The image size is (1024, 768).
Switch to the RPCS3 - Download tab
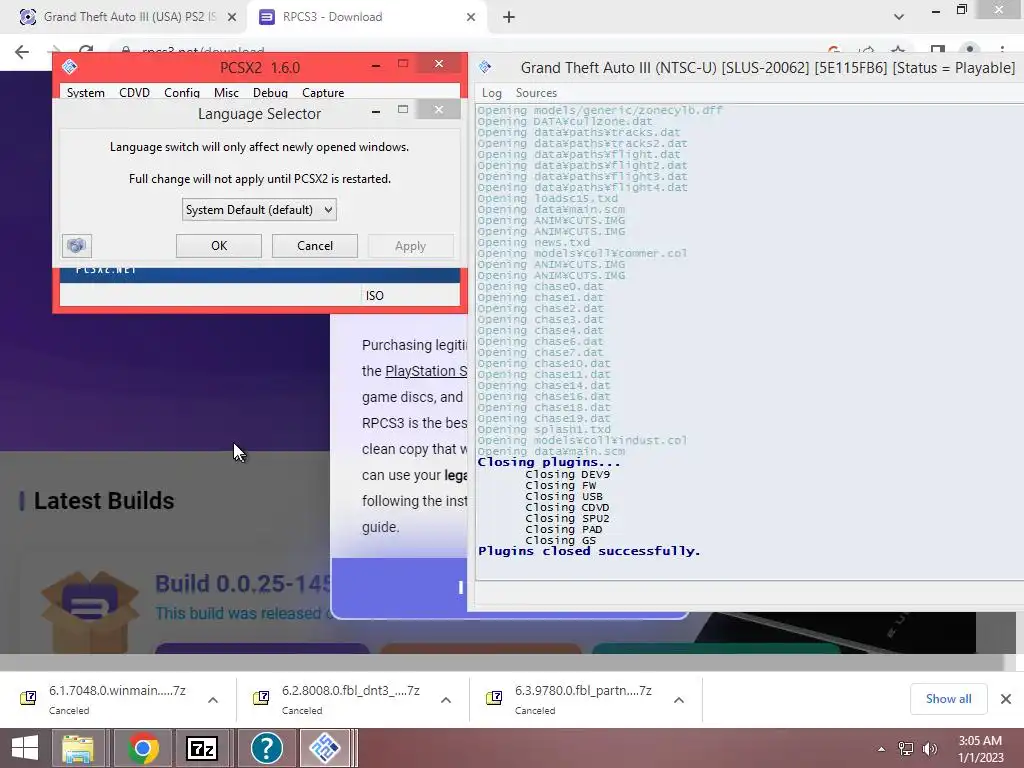(x=366, y=17)
